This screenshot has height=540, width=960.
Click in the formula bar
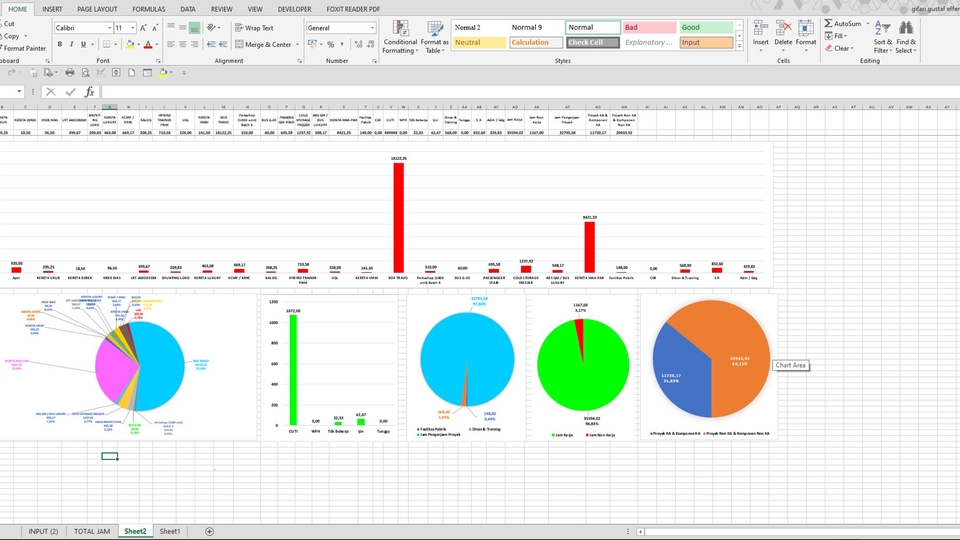pyautogui.click(x=530, y=92)
